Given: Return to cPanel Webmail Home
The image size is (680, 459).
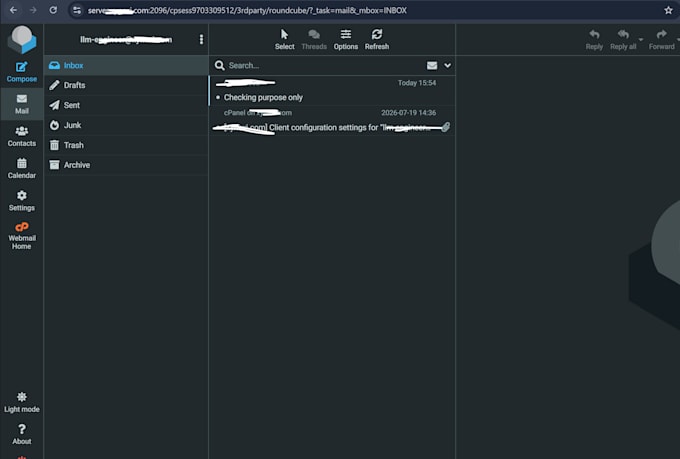Looking at the screenshot, I should tap(22, 236).
